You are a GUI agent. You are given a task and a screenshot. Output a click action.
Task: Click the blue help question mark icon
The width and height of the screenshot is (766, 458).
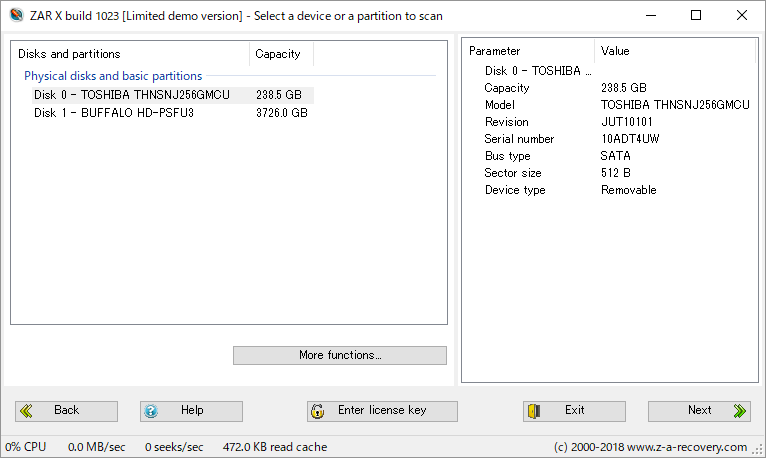151,411
